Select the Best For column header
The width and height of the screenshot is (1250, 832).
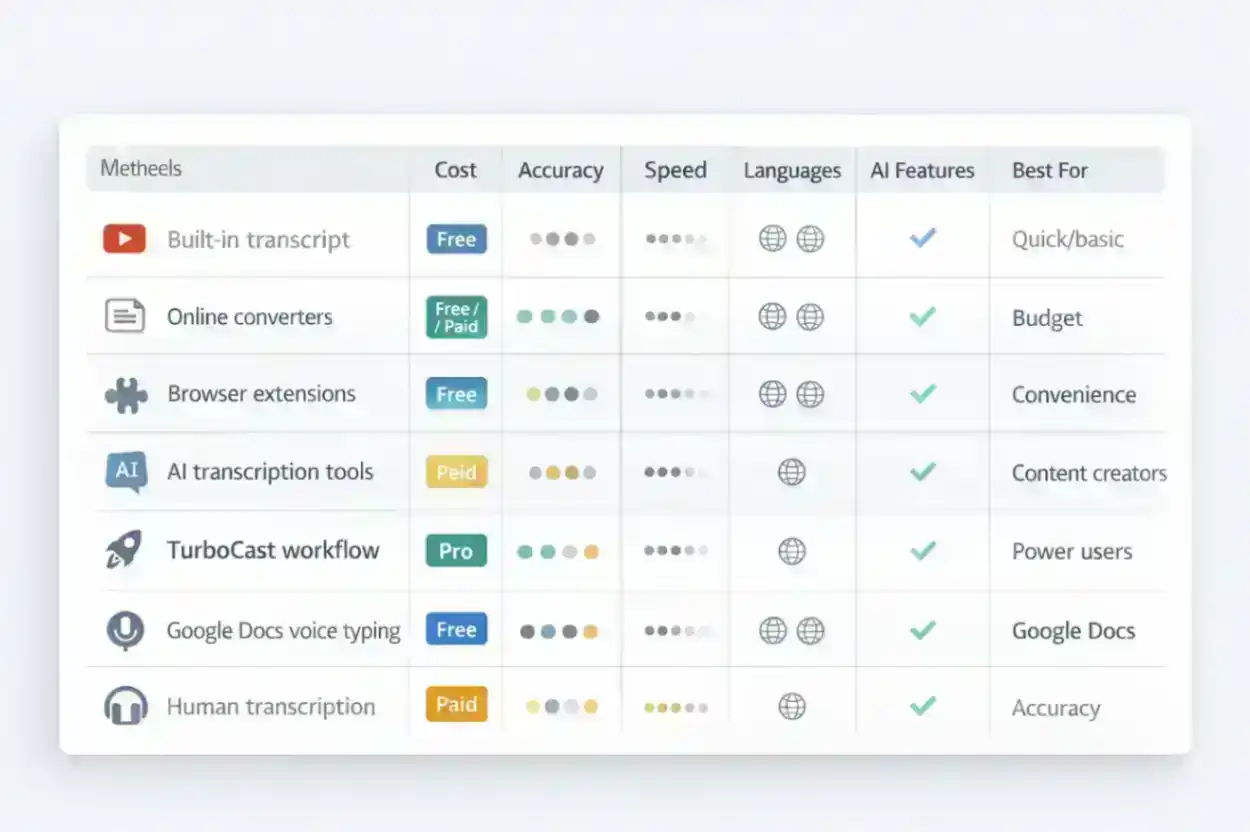click(1049, 170)
